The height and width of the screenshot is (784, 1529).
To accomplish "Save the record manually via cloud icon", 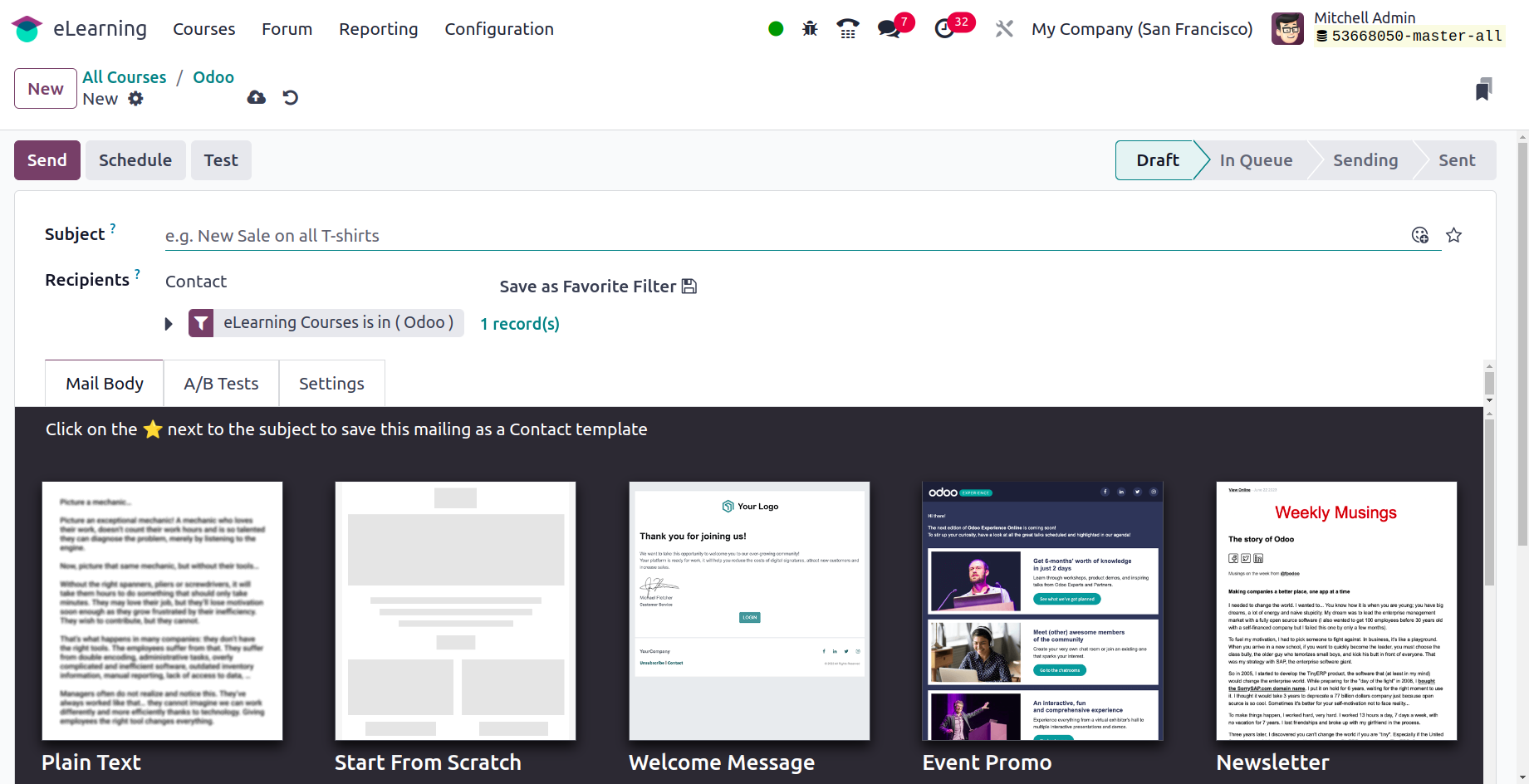I will (257, 98).
